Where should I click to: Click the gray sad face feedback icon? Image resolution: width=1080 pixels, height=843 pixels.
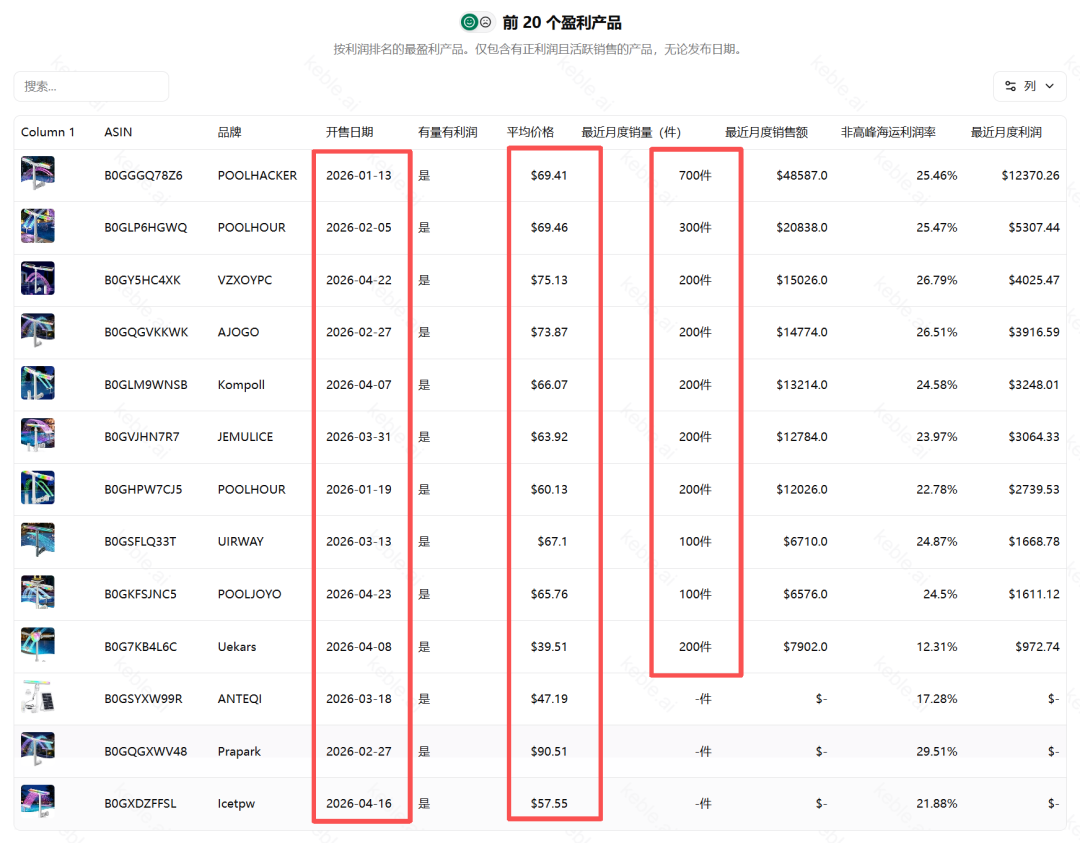coord(486,22)
